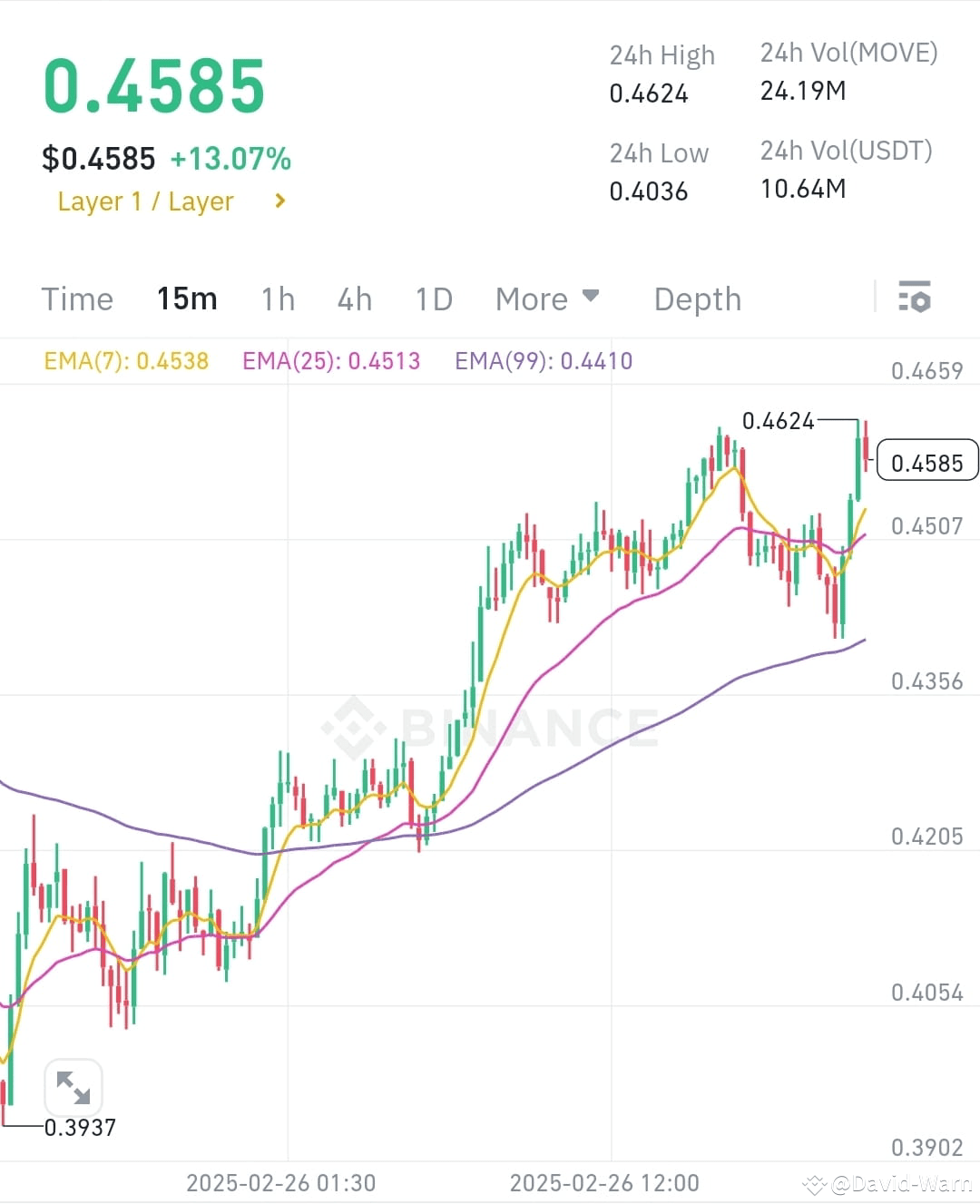
Task: Click the 0.4659 price axis label
Action: coord(928,369)
